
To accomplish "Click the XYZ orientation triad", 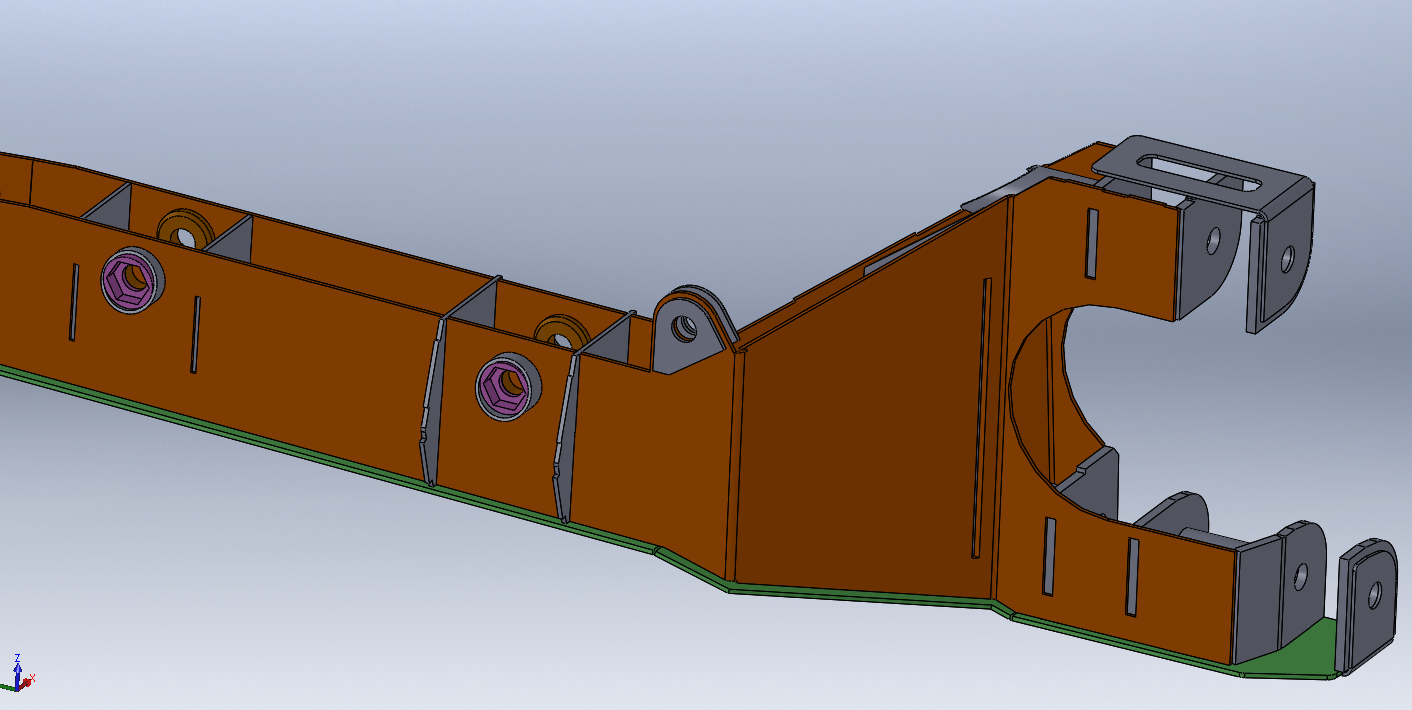I will click(x=18, y=673).
